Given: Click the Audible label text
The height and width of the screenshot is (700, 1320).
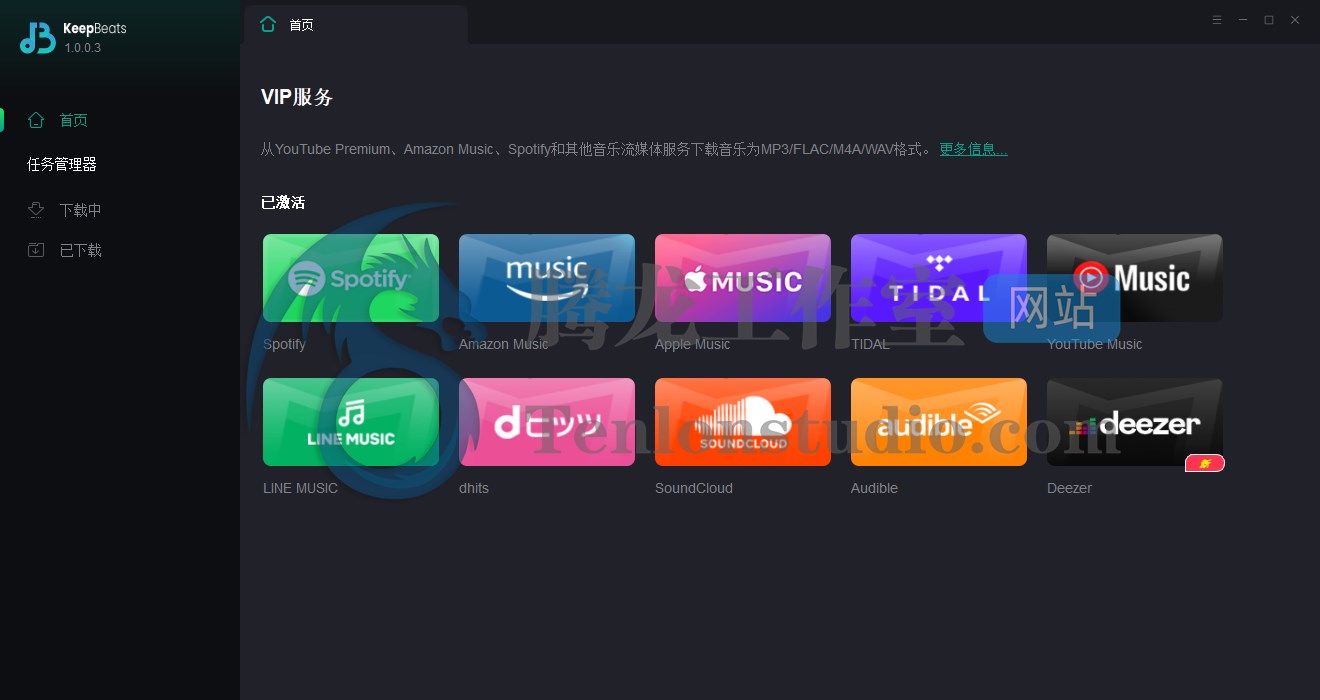Looking at the screenshot, I should 874,488.
